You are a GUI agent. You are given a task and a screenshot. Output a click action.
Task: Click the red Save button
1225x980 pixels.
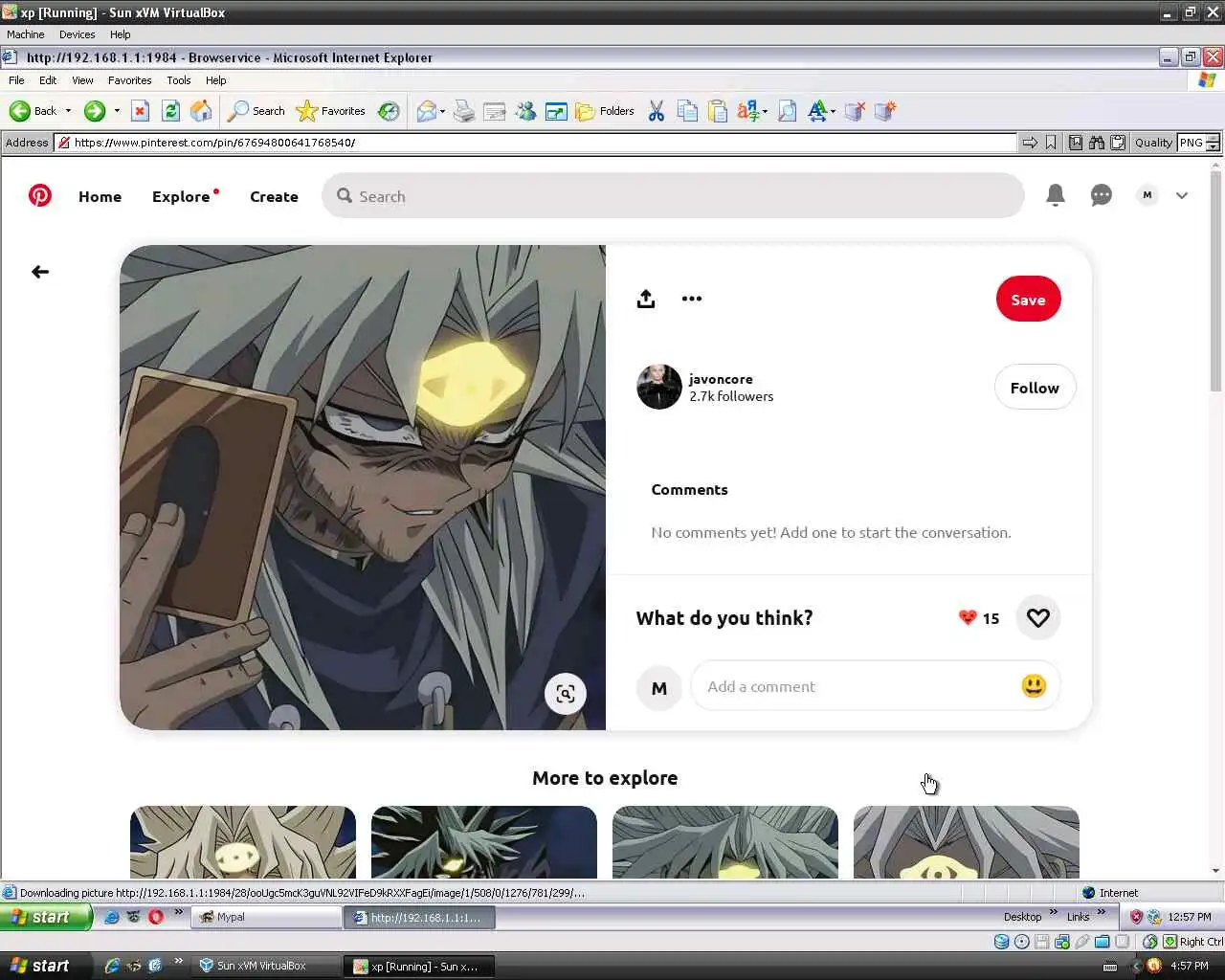(1028, 300)
